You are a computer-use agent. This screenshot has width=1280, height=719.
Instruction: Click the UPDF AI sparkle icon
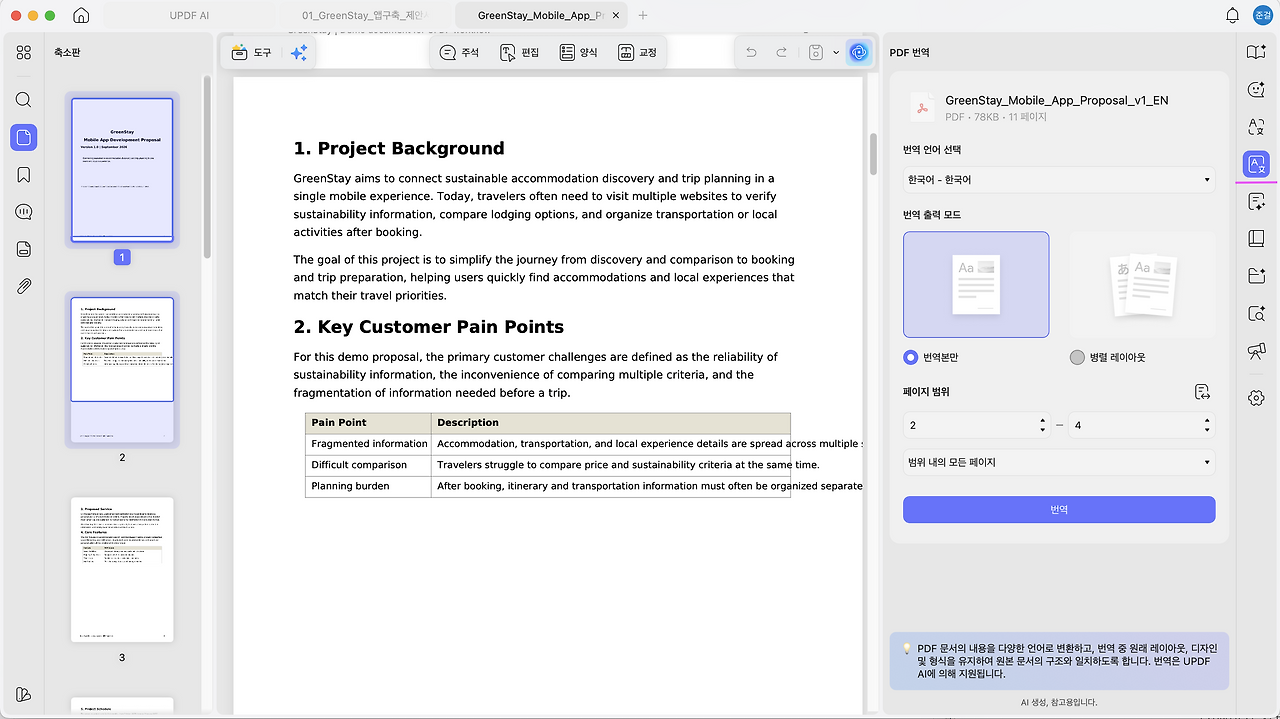(x=298, y=53)
